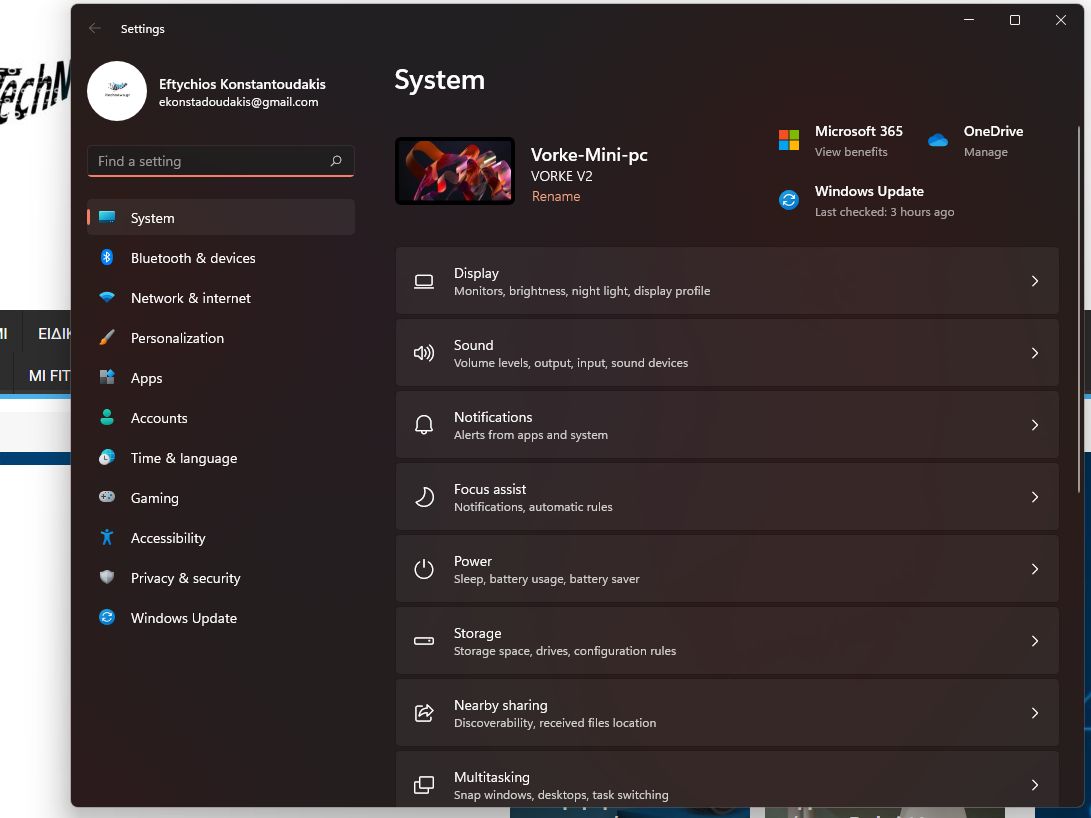Click the search magnifier icon
1091x818 pixels.
[336, 161]
